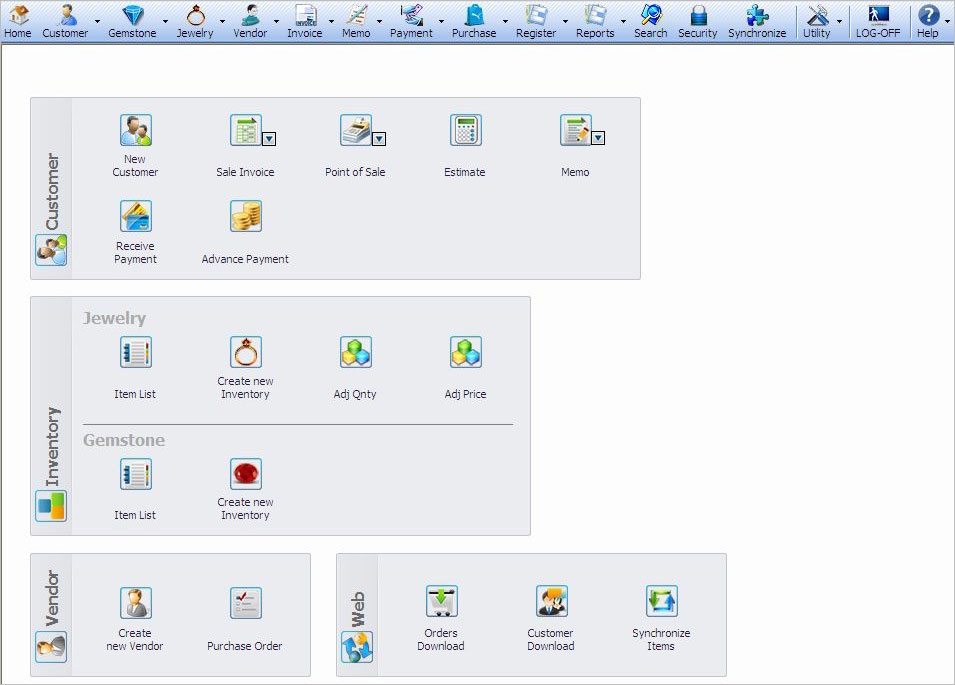Open the Vendor toolbar icon
Viewport: 955px width, 685px height.
pos(250,21)
